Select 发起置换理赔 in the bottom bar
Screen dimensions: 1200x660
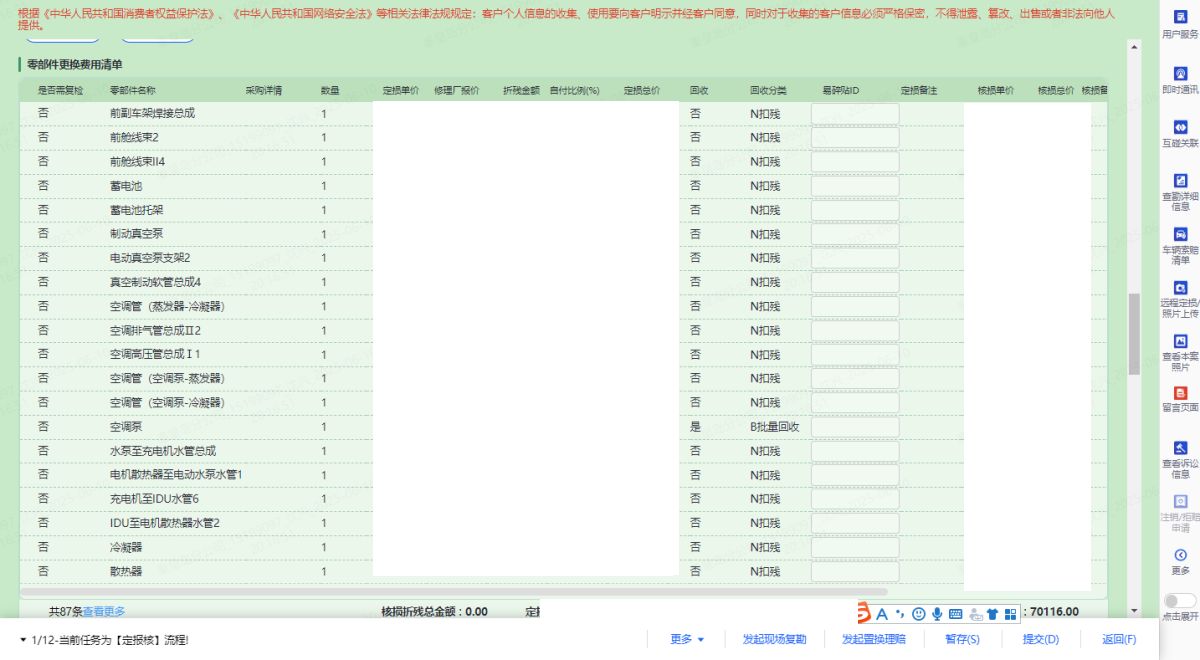point(873,640)
